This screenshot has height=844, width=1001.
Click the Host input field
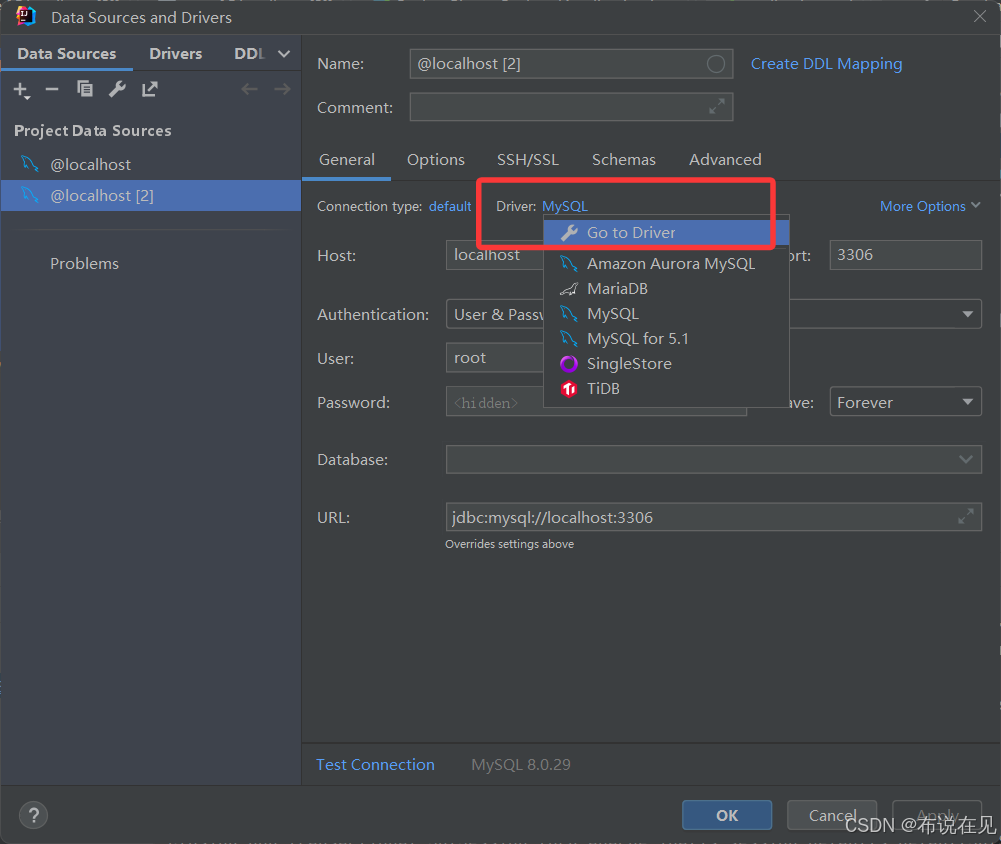click(495, 255)
